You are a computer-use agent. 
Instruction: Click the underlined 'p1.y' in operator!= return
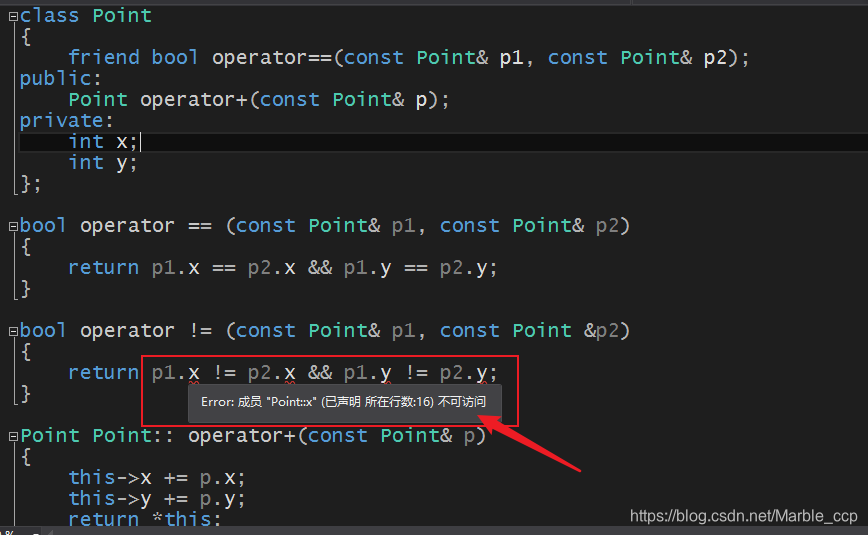pyautogui.click(x=368, y=373)
